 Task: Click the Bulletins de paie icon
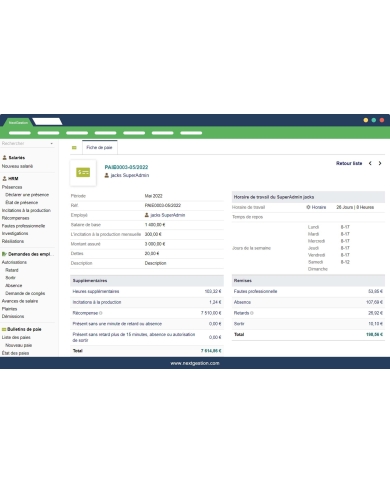(x=4, y=329)
